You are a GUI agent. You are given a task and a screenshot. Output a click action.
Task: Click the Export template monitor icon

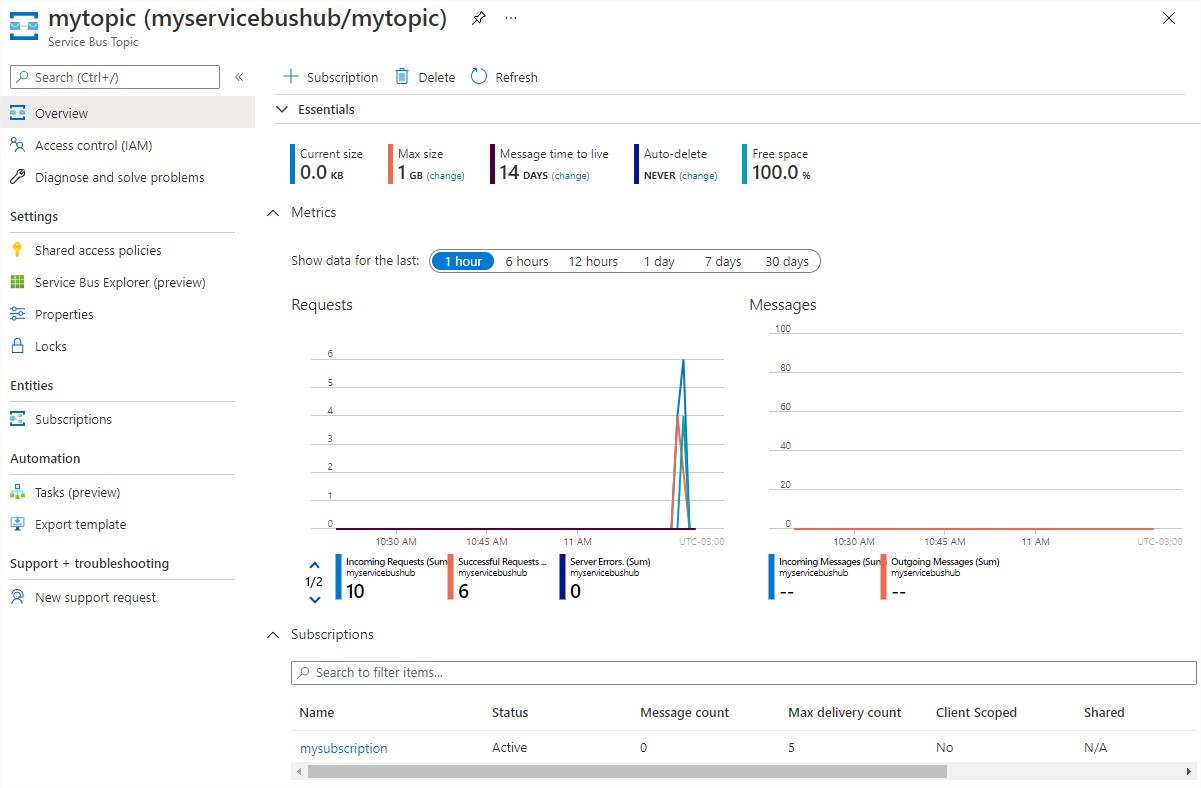pyautogui.click(x=17, y=524)
